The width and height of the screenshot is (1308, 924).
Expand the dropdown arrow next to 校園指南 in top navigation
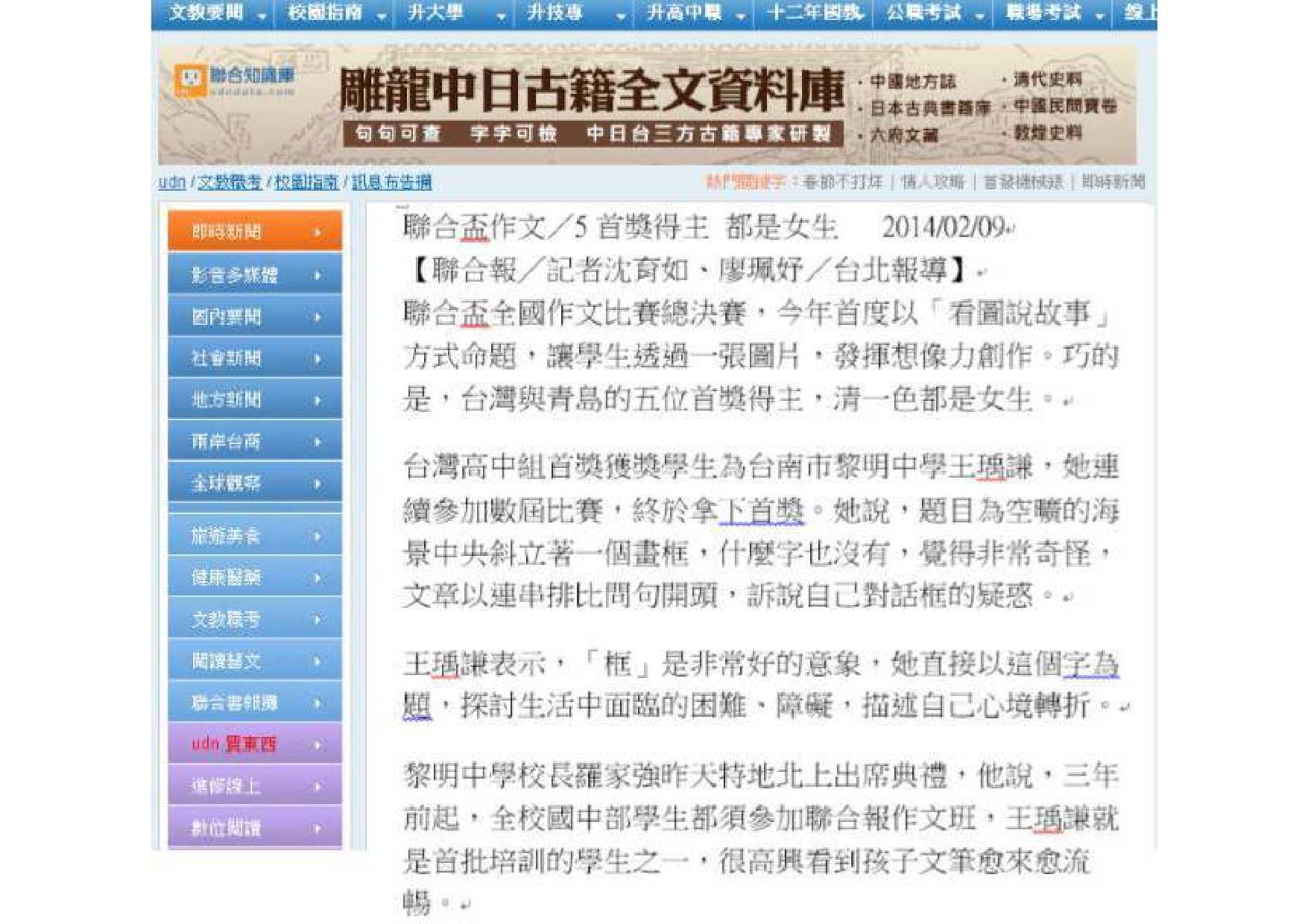coord(382,16)
